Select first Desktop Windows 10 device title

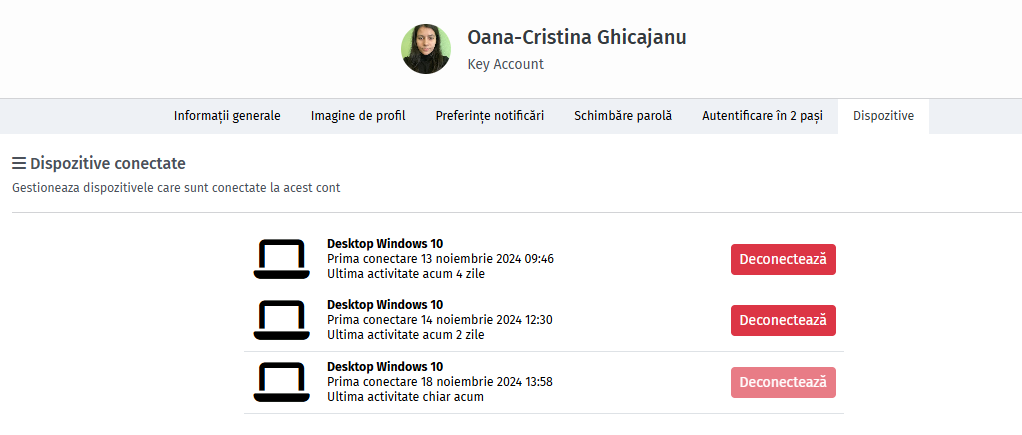point(385,244)
